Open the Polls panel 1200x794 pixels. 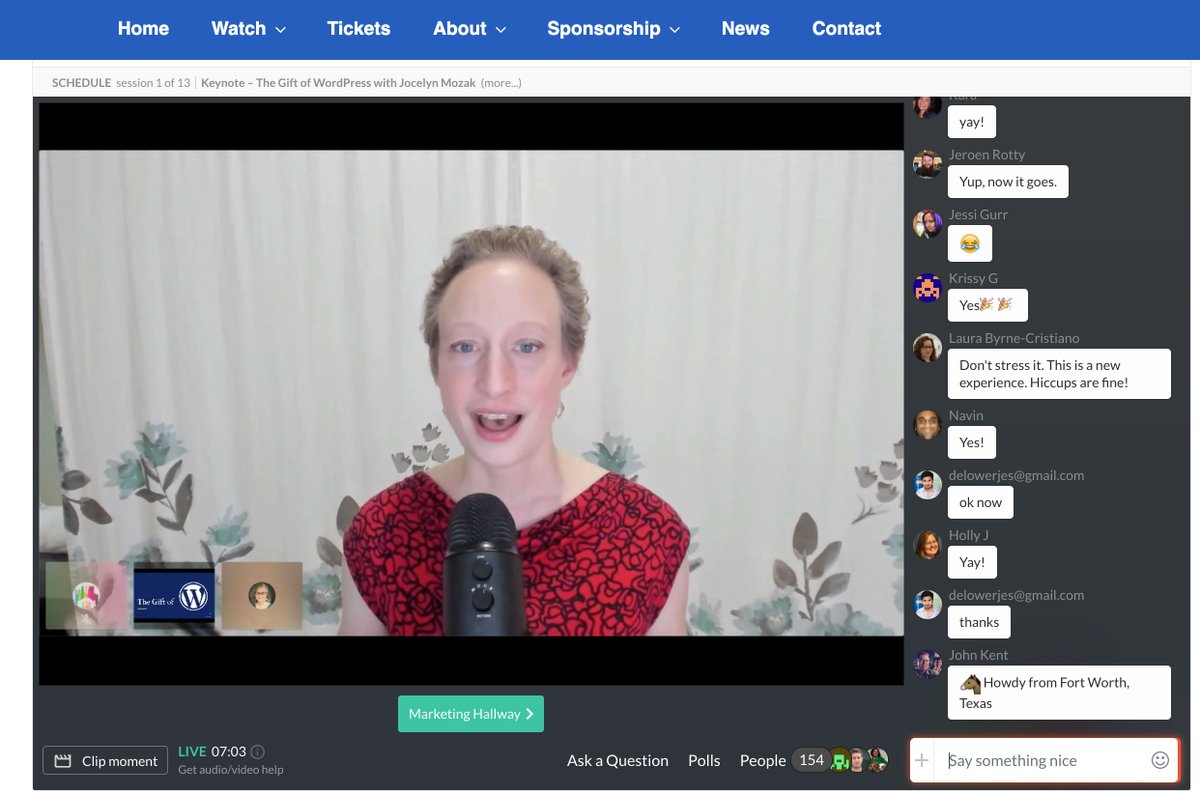pyautogui.click(x=704, y=761)
